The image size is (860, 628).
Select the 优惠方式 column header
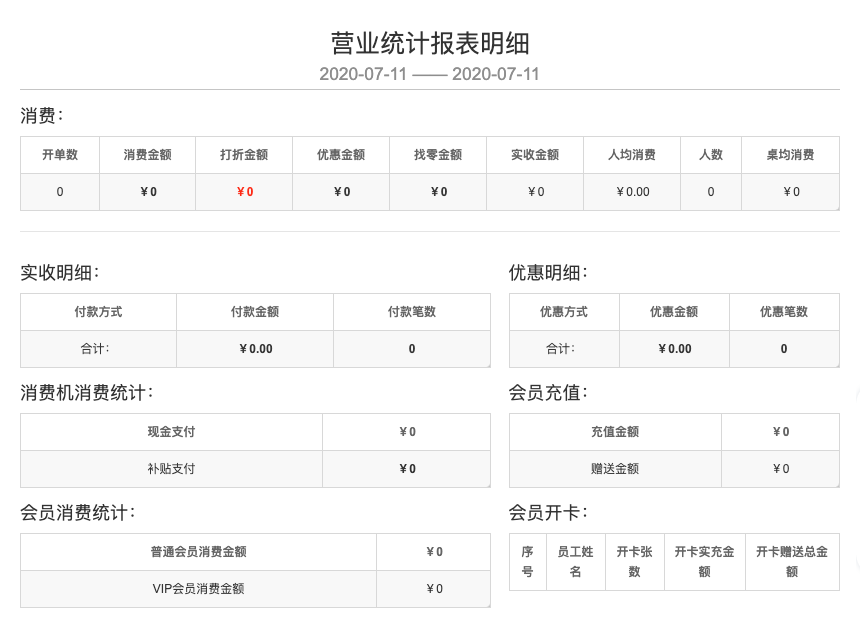[x=564, y=312]
